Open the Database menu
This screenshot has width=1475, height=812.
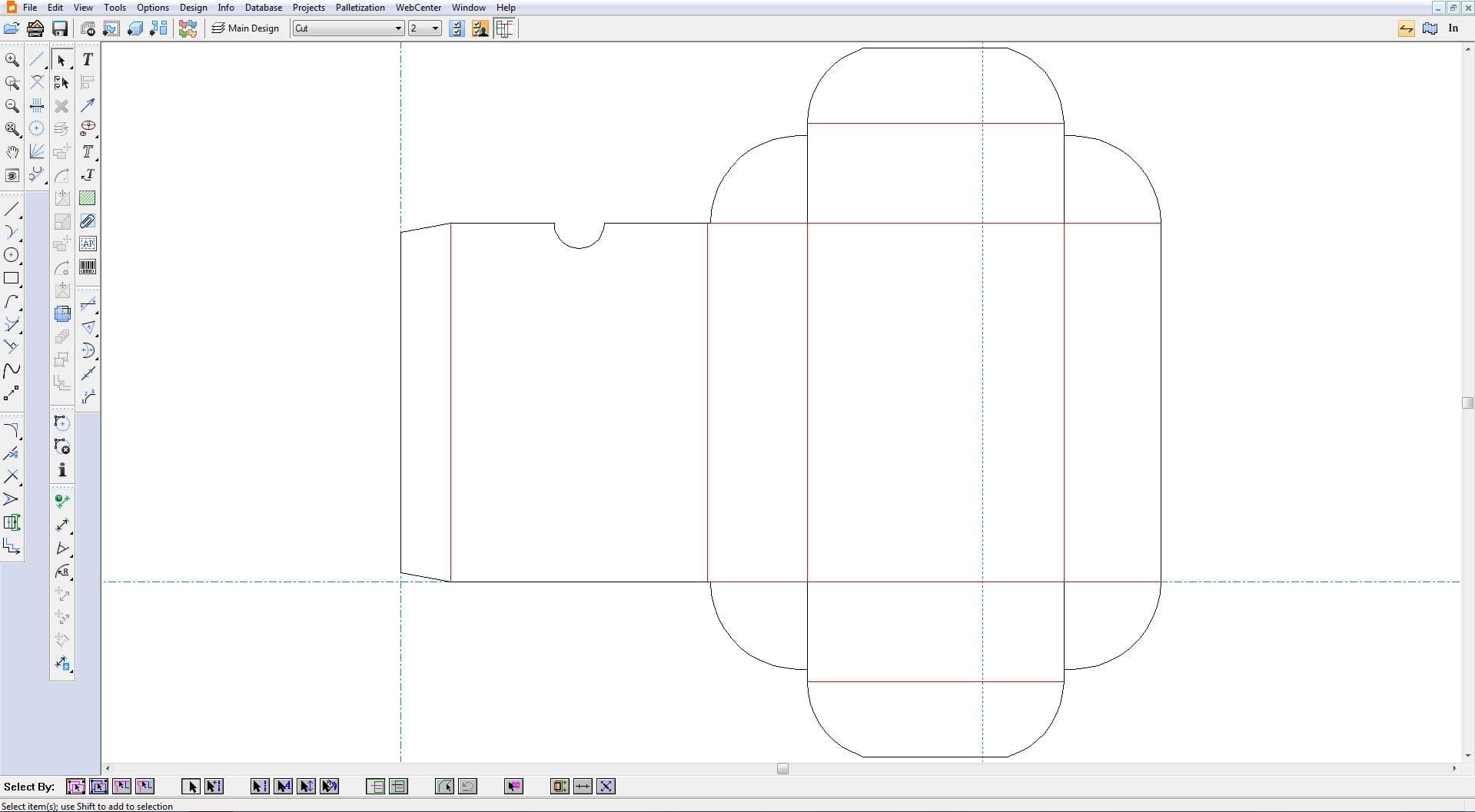click(x=263, y=8)
